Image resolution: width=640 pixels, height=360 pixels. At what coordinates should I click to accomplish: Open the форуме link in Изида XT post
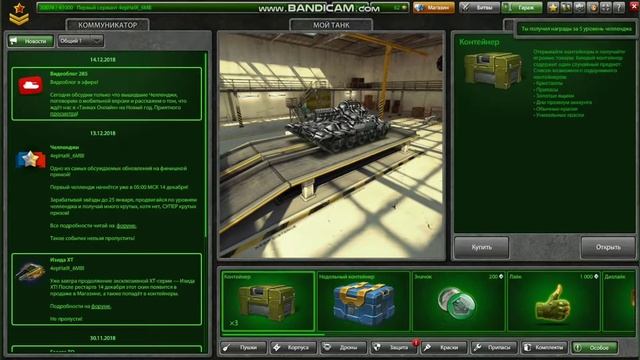coord(101,306)
